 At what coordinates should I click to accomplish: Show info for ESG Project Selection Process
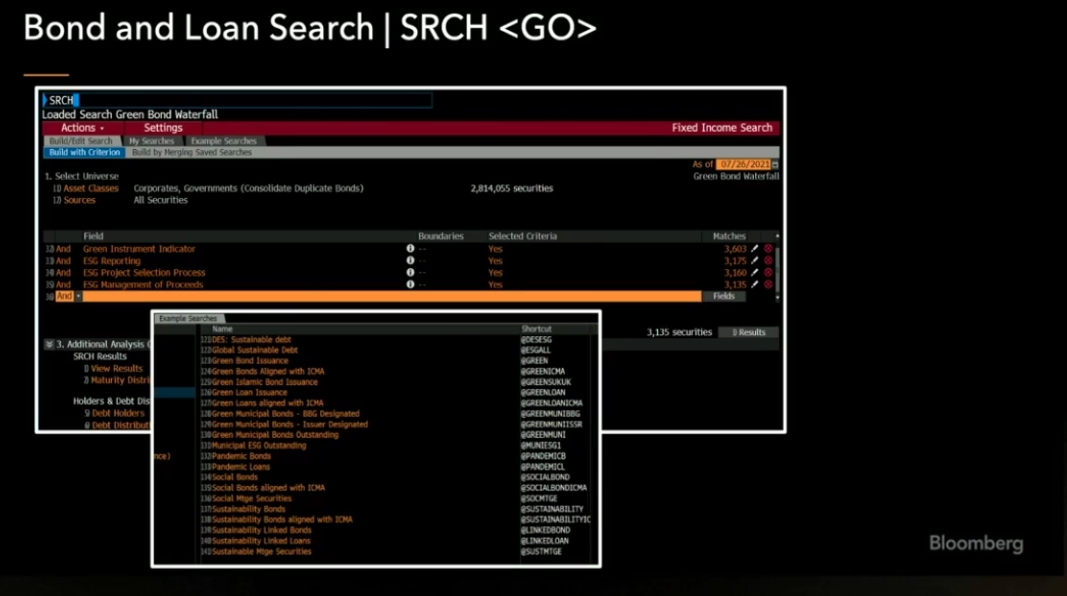(410, 273)
